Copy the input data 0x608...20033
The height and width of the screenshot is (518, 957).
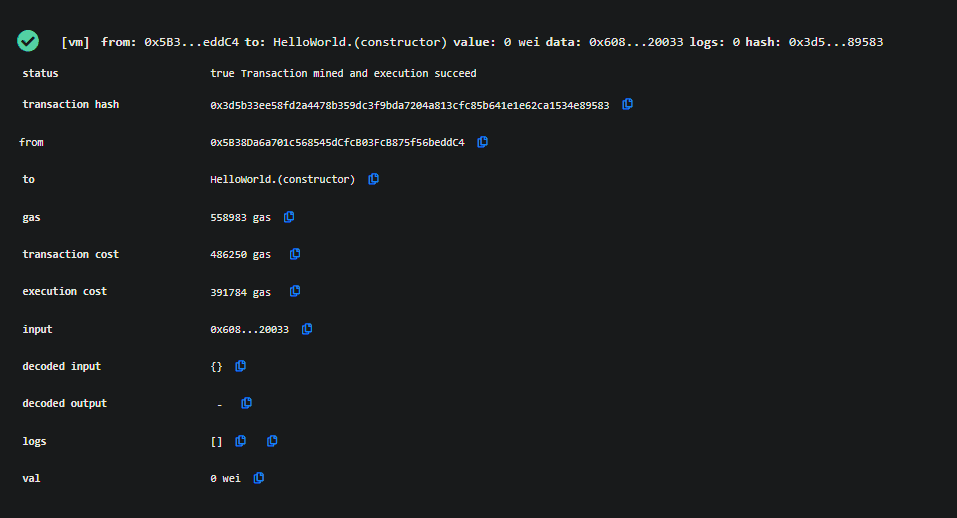pyautogui.click(x=307, y=329)
